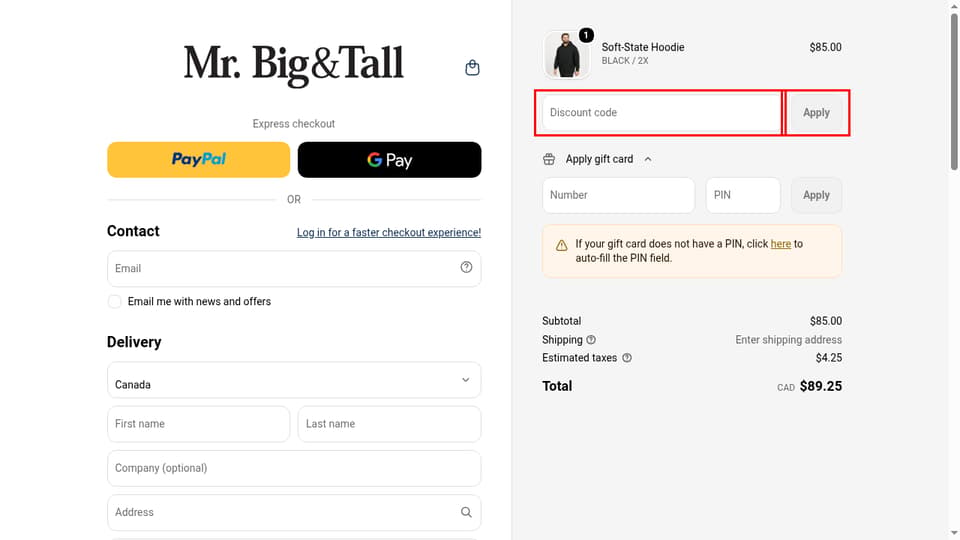
Task: Click the $4.25 estimated taxes value
Action: pyautogui.click(x=829, y=358)
